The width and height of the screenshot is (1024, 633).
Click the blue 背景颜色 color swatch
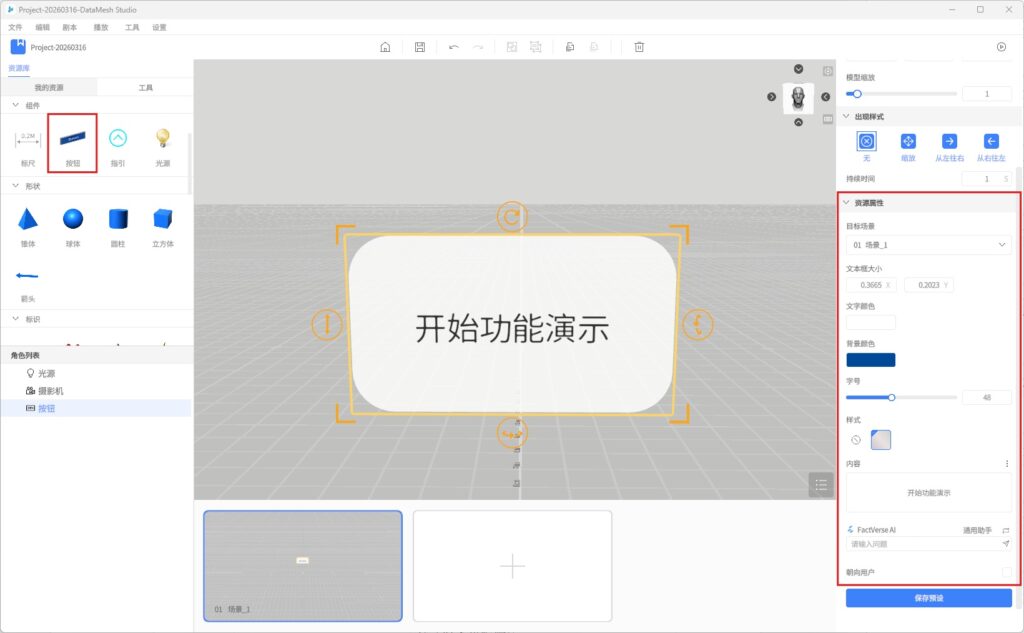click(870, 360)
